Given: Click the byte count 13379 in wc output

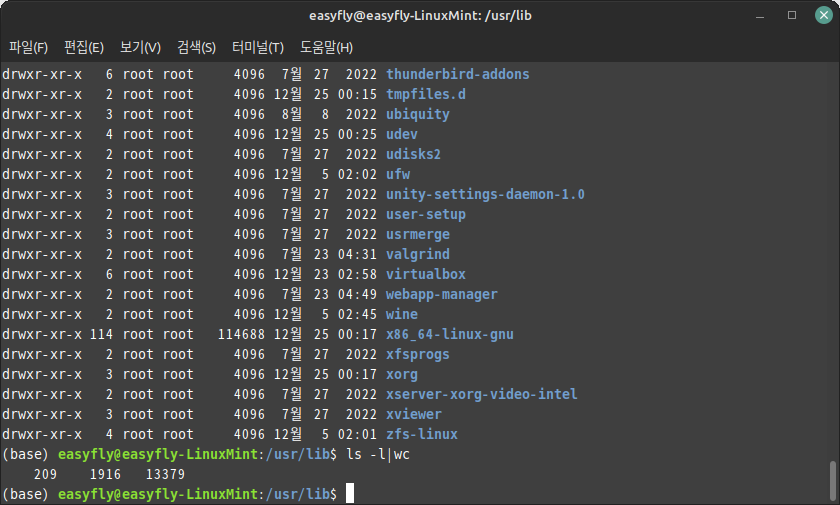Looking at the screenshot, I should click(x=165, y=474).
